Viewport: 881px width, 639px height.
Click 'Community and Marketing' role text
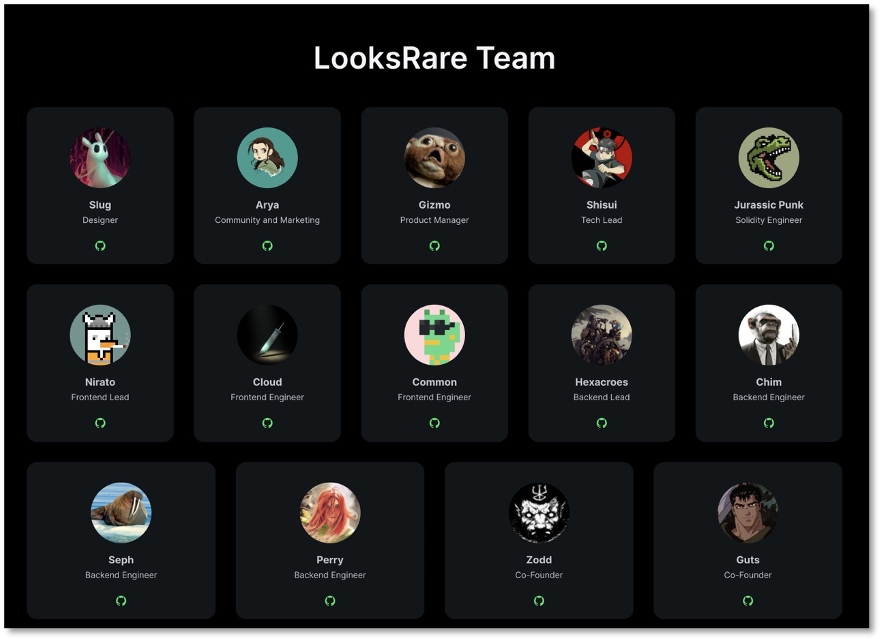267,220
